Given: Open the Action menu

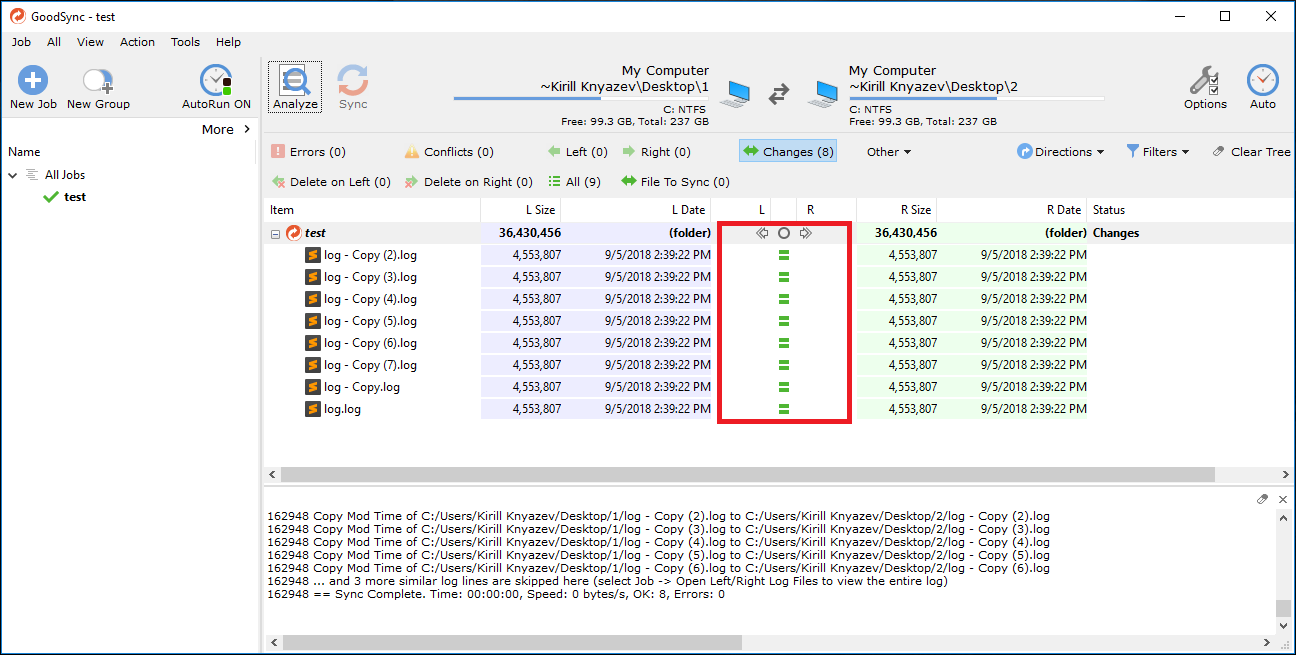Looking at the screenshot, I should point(137,42).
